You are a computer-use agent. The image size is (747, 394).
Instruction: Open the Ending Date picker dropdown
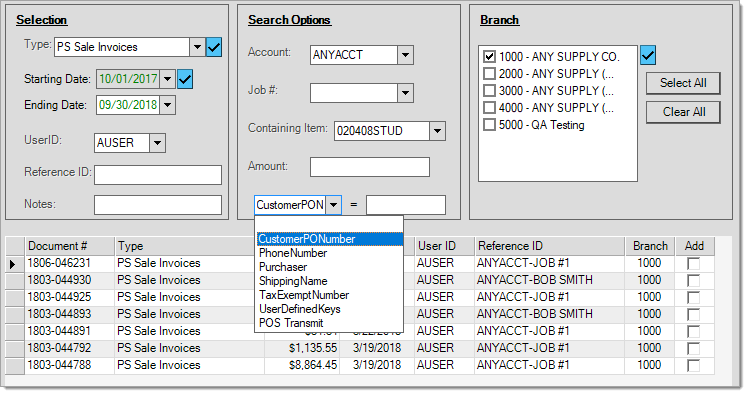(167, 105)
